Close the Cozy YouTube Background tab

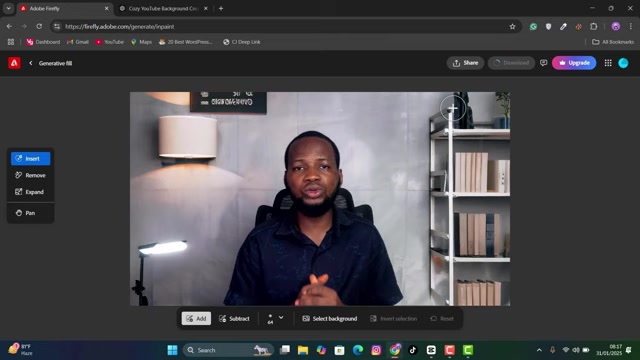pos(206,8)
